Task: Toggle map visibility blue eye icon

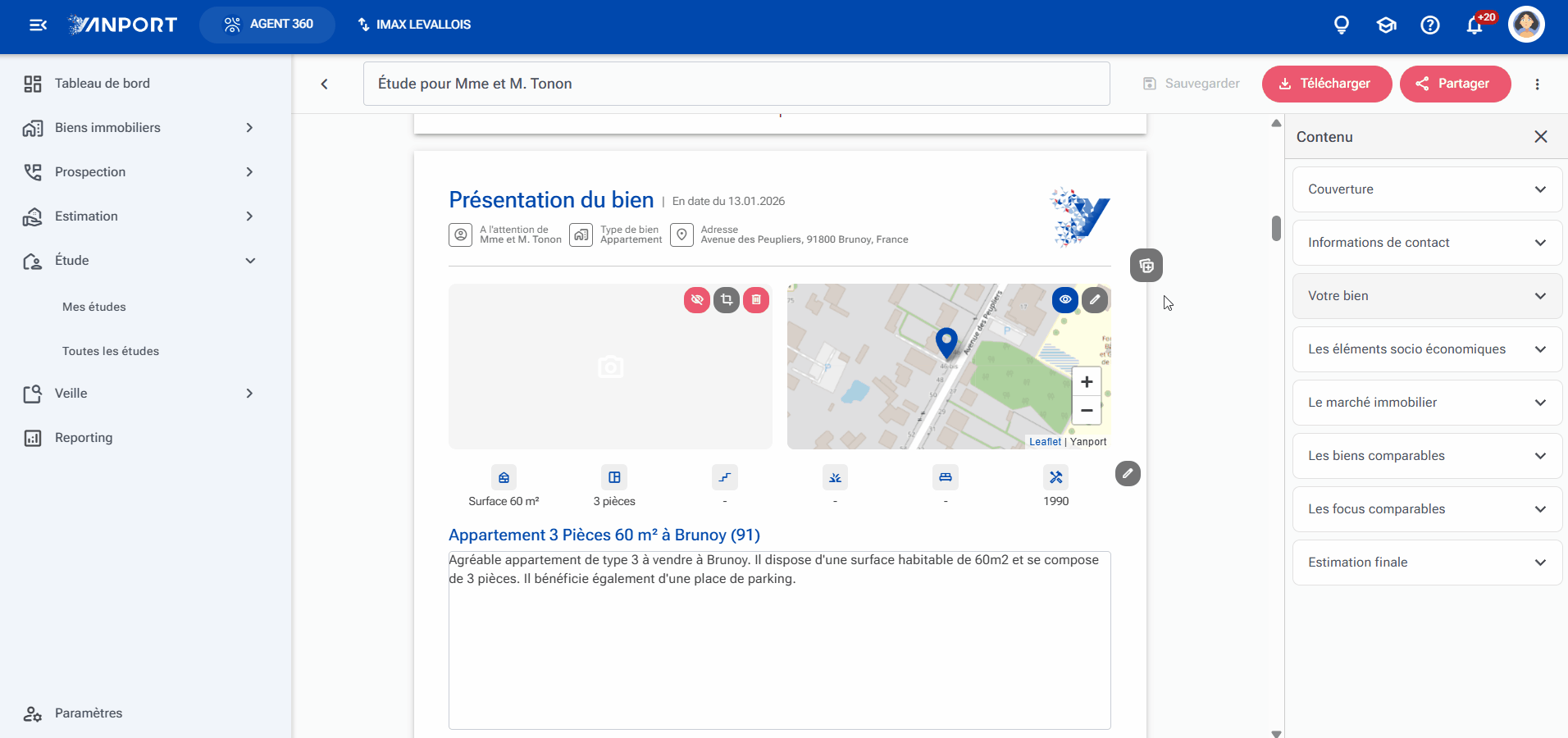Action: click(1065, 300)
